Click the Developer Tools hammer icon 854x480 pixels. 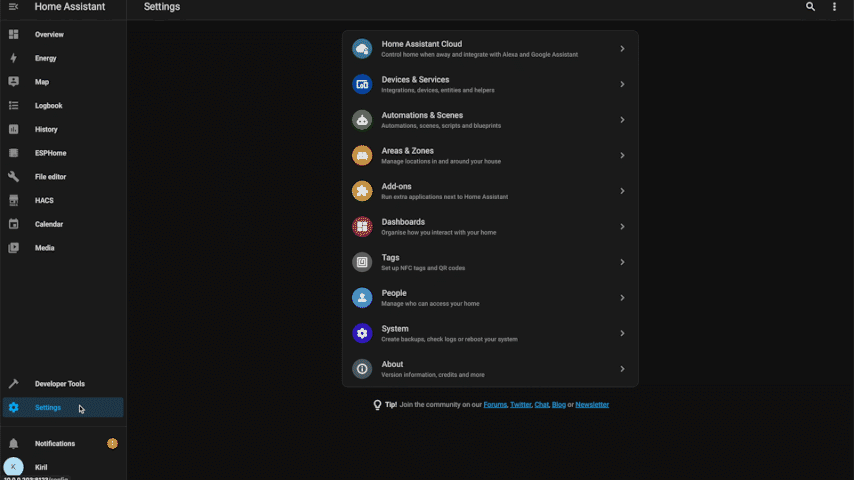click(14, 384)
